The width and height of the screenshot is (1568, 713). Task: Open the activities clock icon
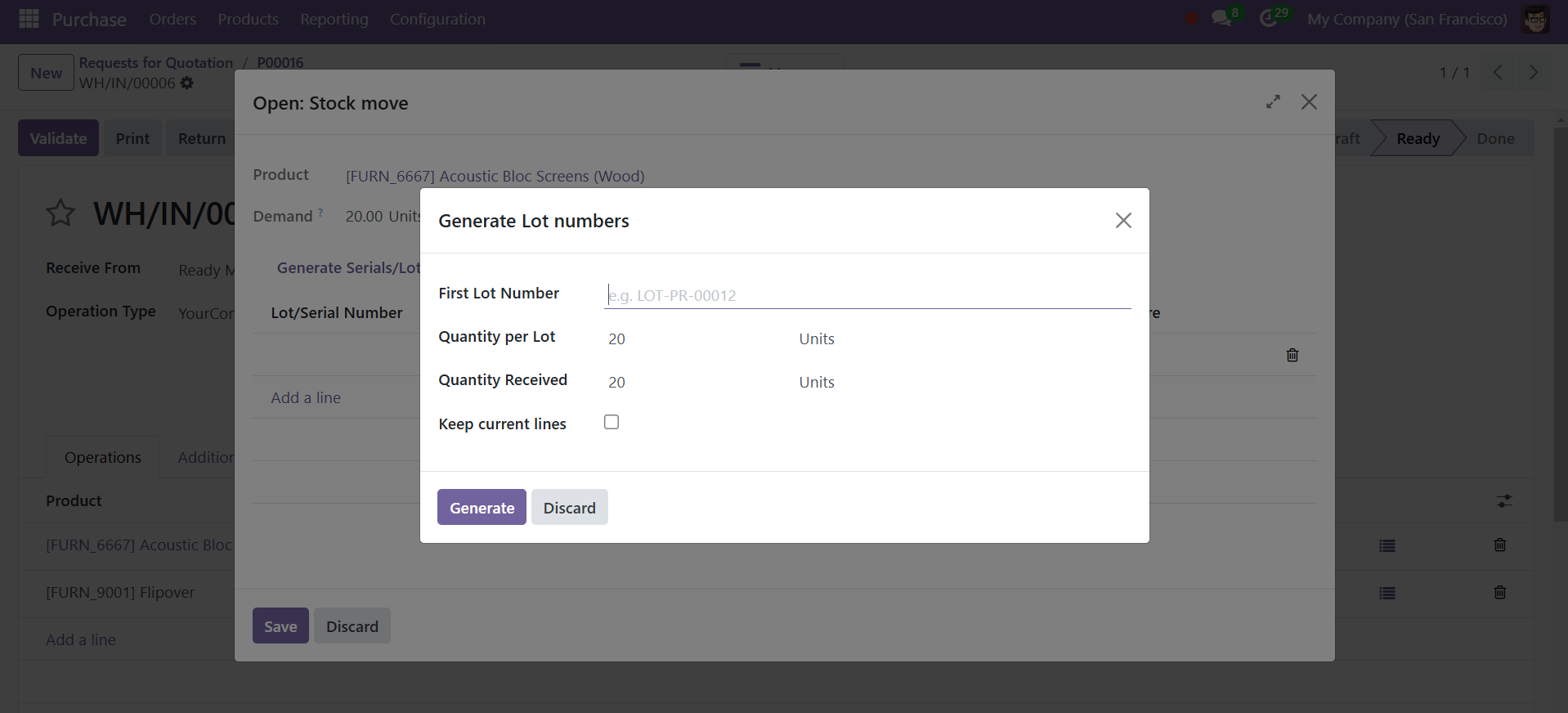pyautogui.click(x=1268, y=19)
